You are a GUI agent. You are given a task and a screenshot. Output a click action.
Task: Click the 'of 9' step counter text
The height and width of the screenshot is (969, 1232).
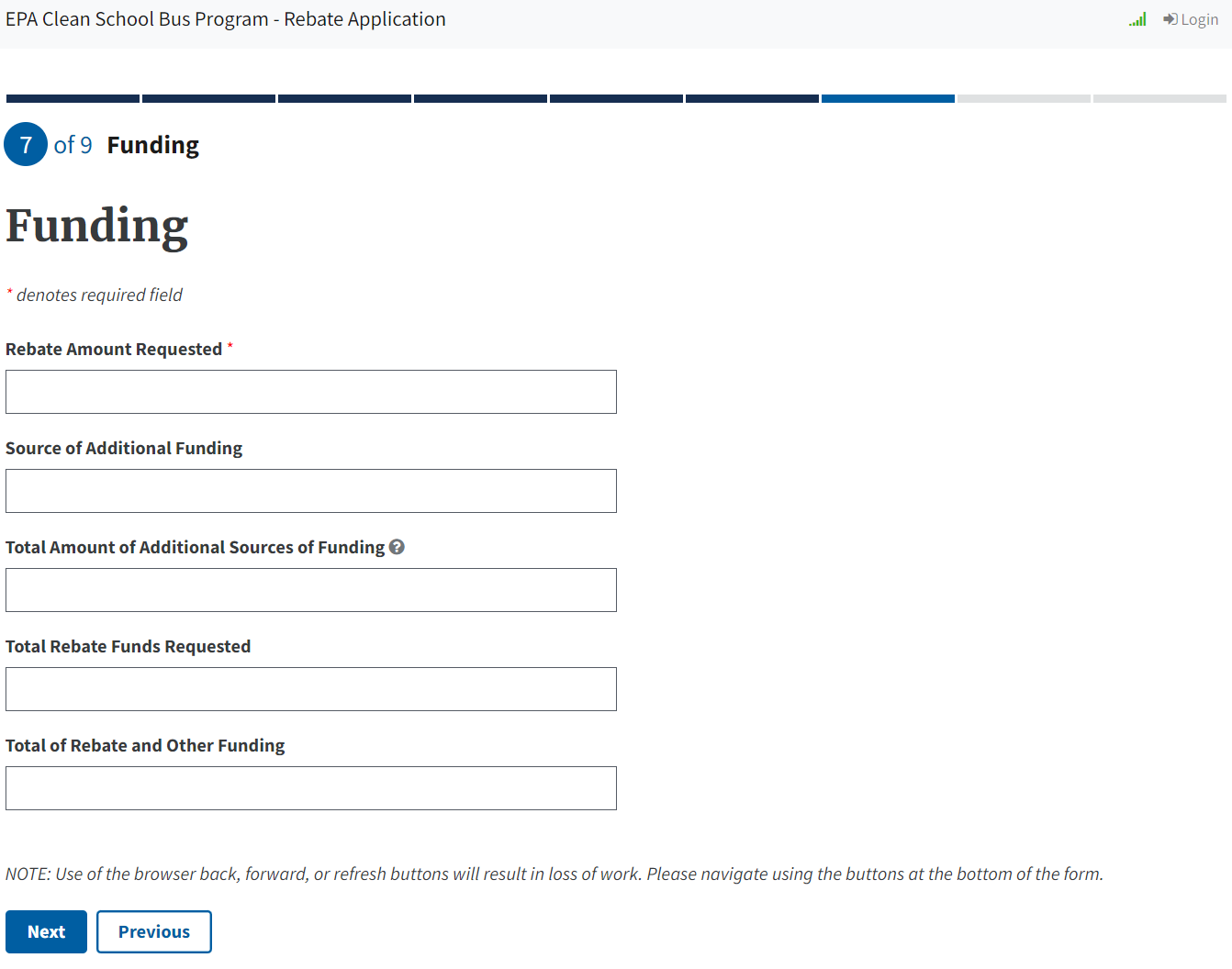(x=73, y=145)
